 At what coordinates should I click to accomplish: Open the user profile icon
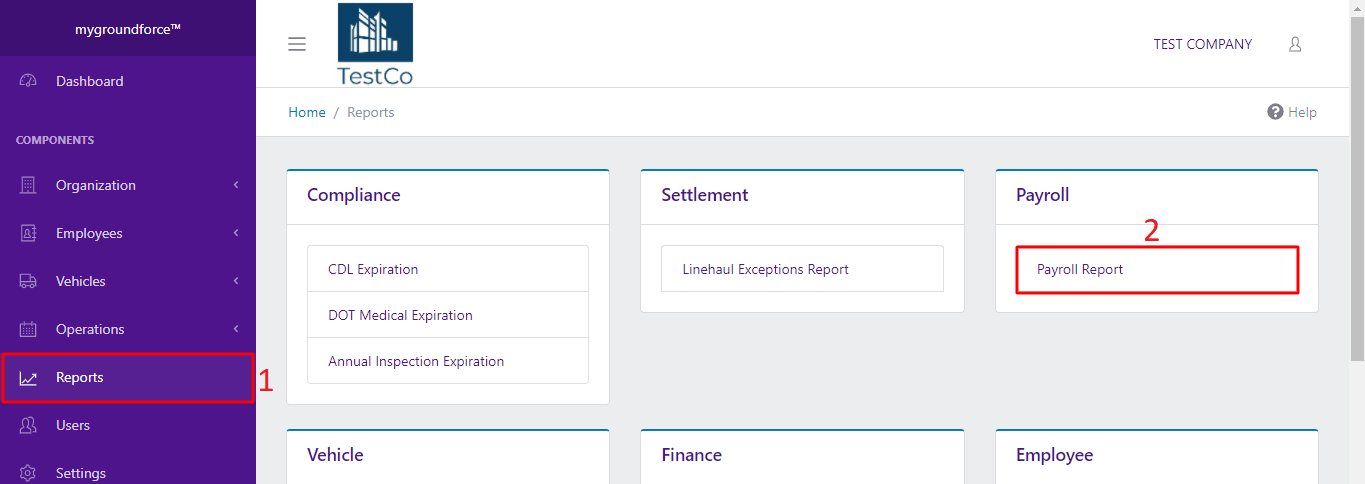click(x=1295, y=44)
